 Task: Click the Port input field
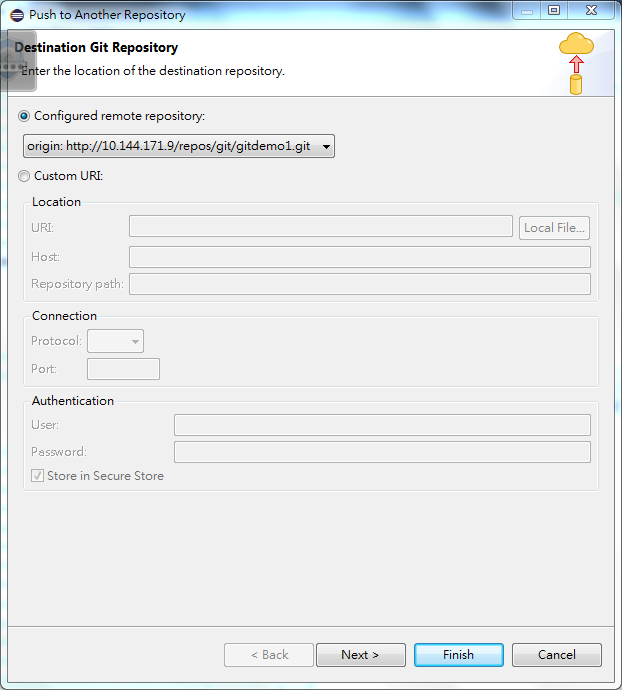click(x=123, y=369)
